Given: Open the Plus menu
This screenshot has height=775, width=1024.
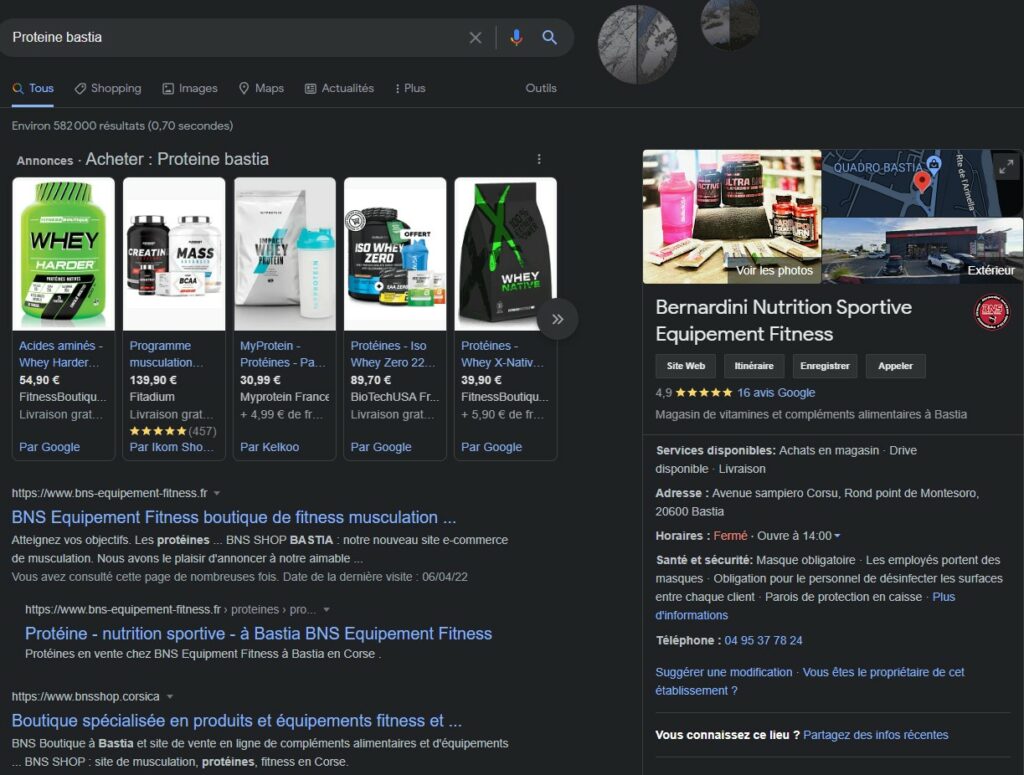Looking at the screenshot, I should coord(410,88).
